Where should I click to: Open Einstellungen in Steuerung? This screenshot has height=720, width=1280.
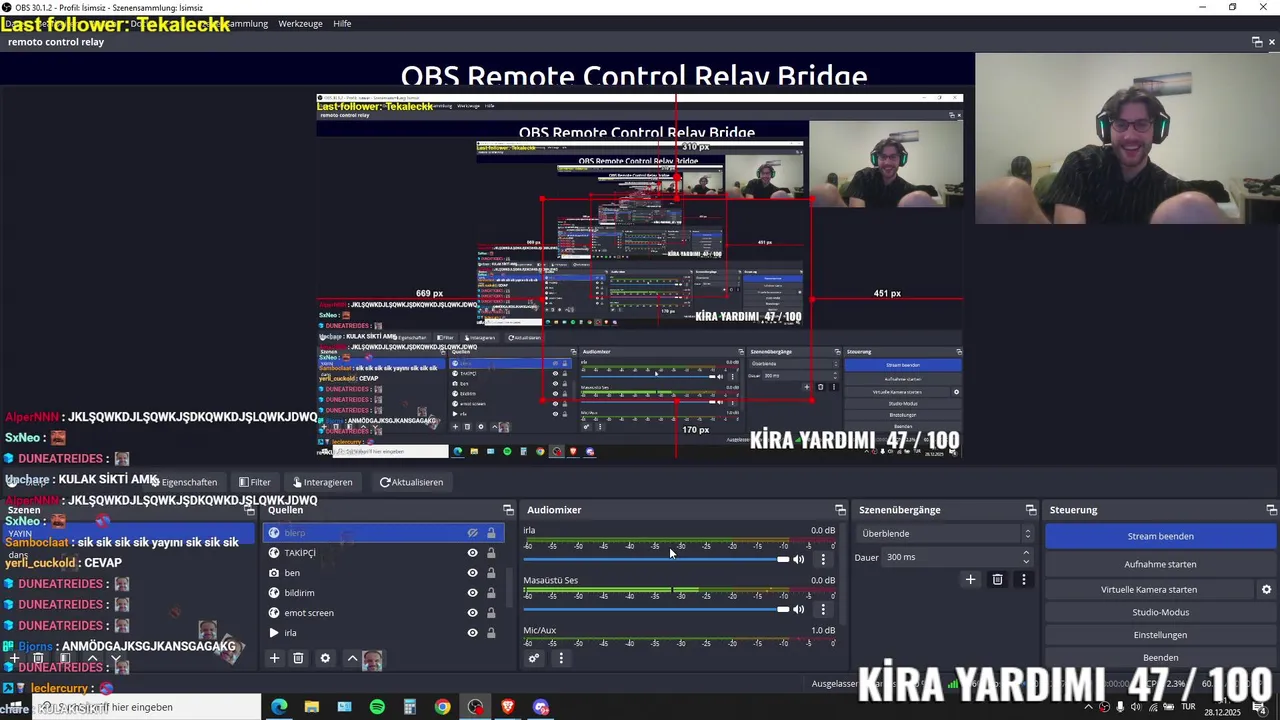click(x=1160, y=635)
